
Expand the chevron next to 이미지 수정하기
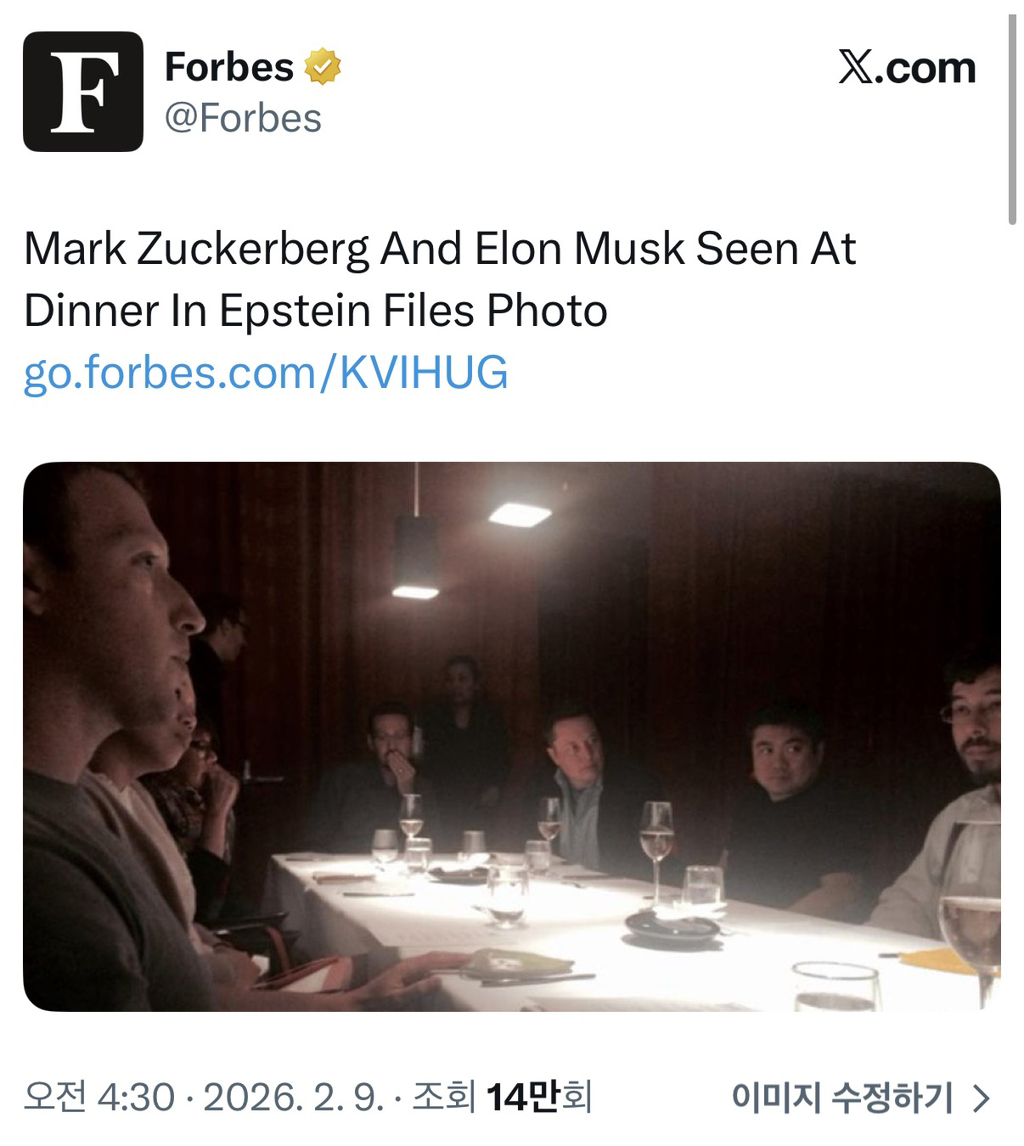pyautogui.click(x=981, y=1098)
